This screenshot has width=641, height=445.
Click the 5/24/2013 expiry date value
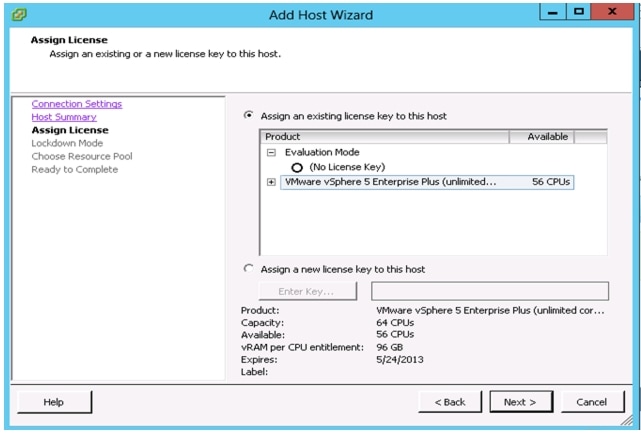400,359
